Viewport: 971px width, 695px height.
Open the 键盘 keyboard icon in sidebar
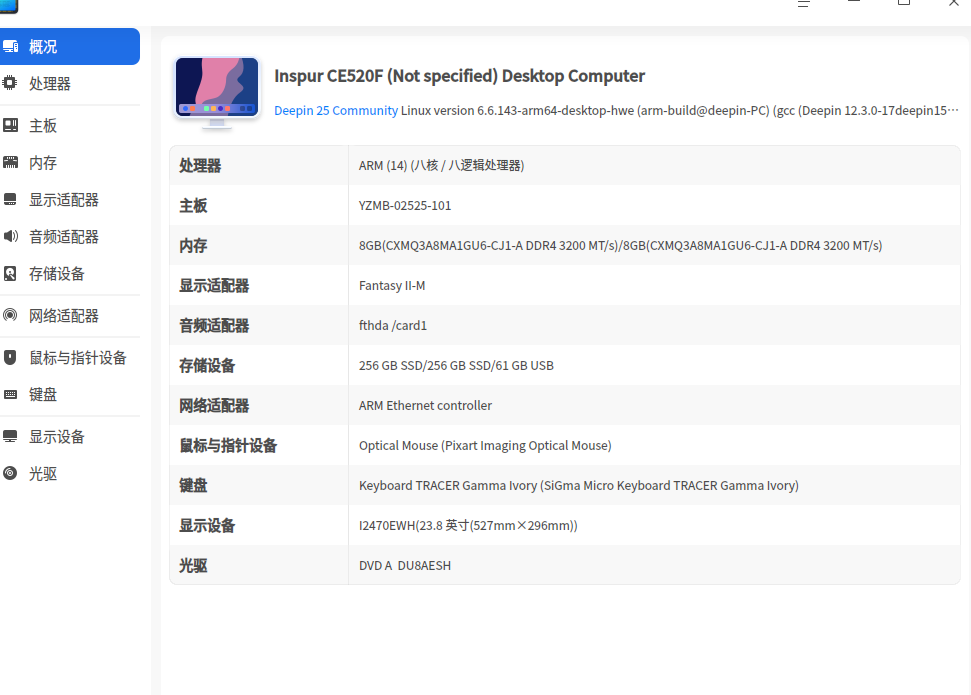(11, 395)
